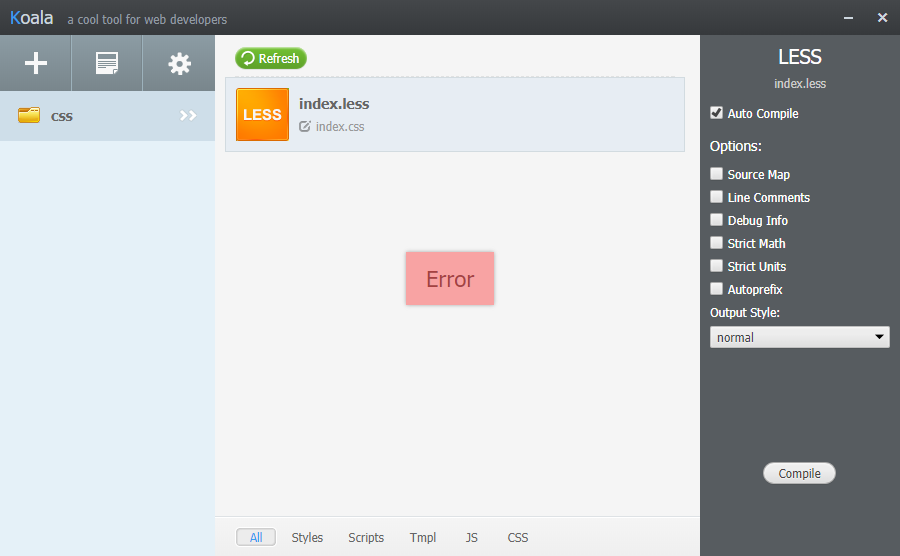Switch to the JS filter tab
This screenshot has width=900, height=556.
click(x=471, y=537)
